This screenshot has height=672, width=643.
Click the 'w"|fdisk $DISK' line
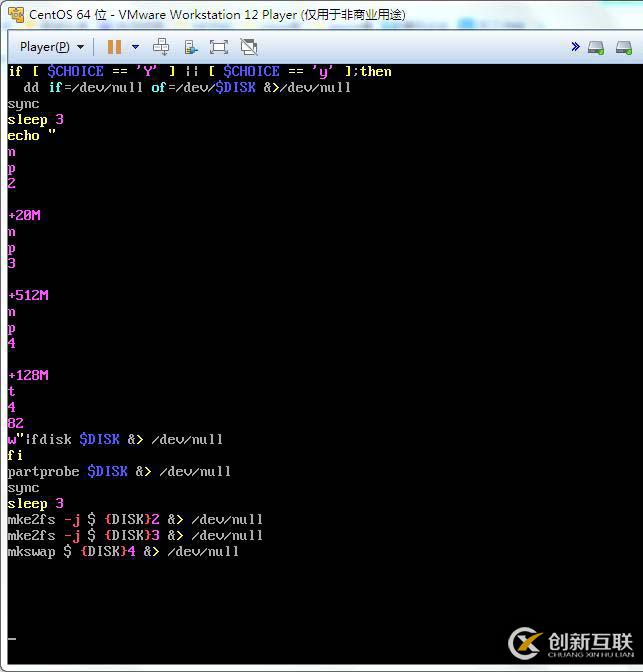pos(115,439)
